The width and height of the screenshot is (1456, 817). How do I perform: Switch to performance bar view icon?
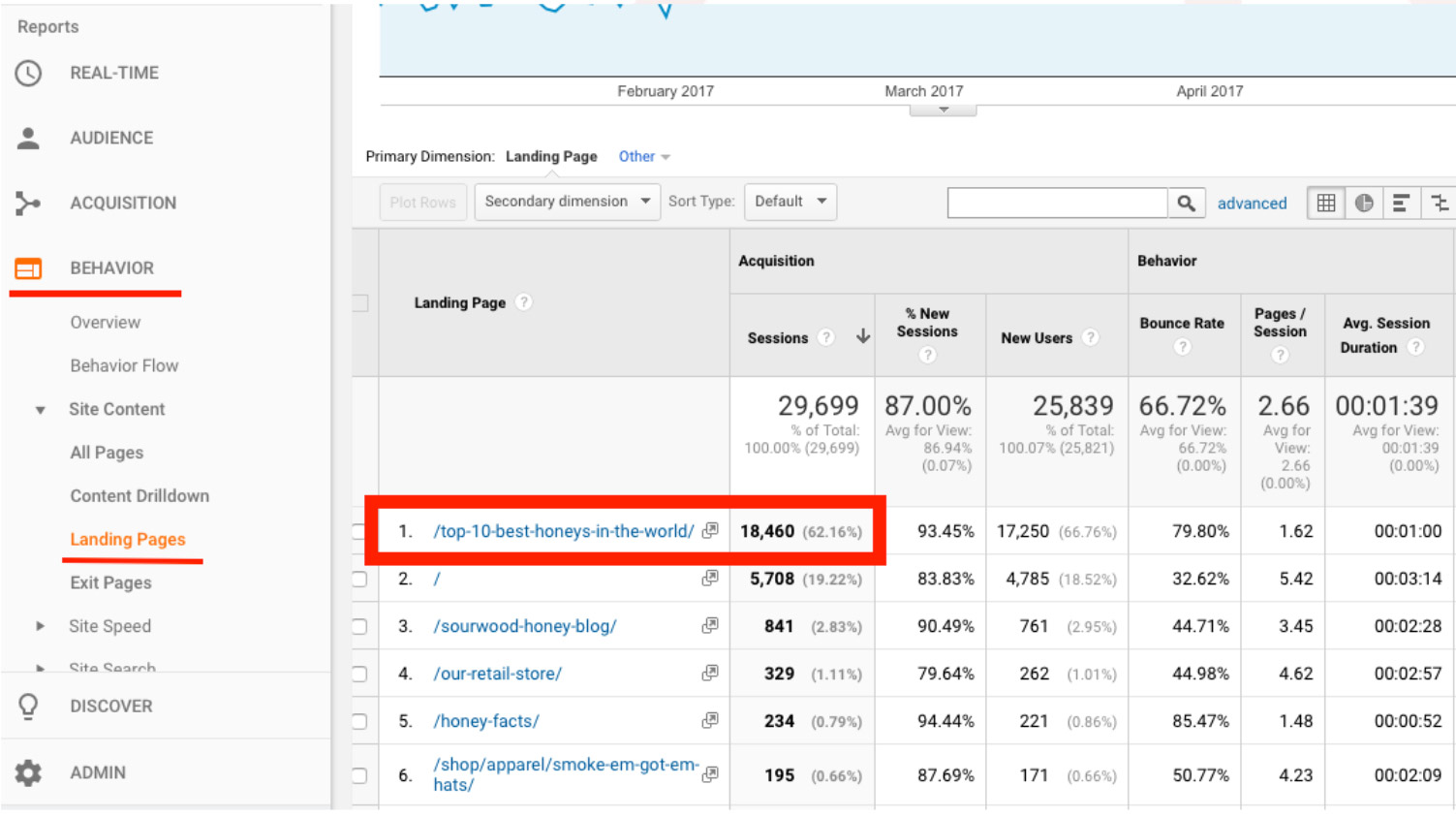1401,204
